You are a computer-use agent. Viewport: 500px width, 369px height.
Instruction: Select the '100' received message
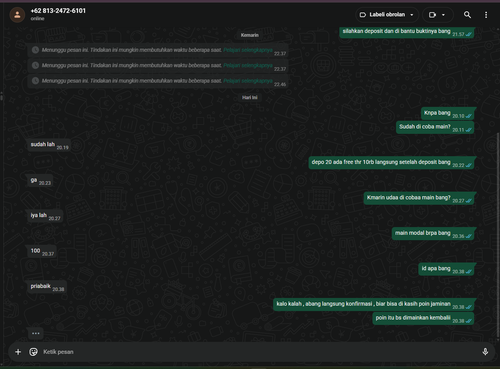coord(42,251)
